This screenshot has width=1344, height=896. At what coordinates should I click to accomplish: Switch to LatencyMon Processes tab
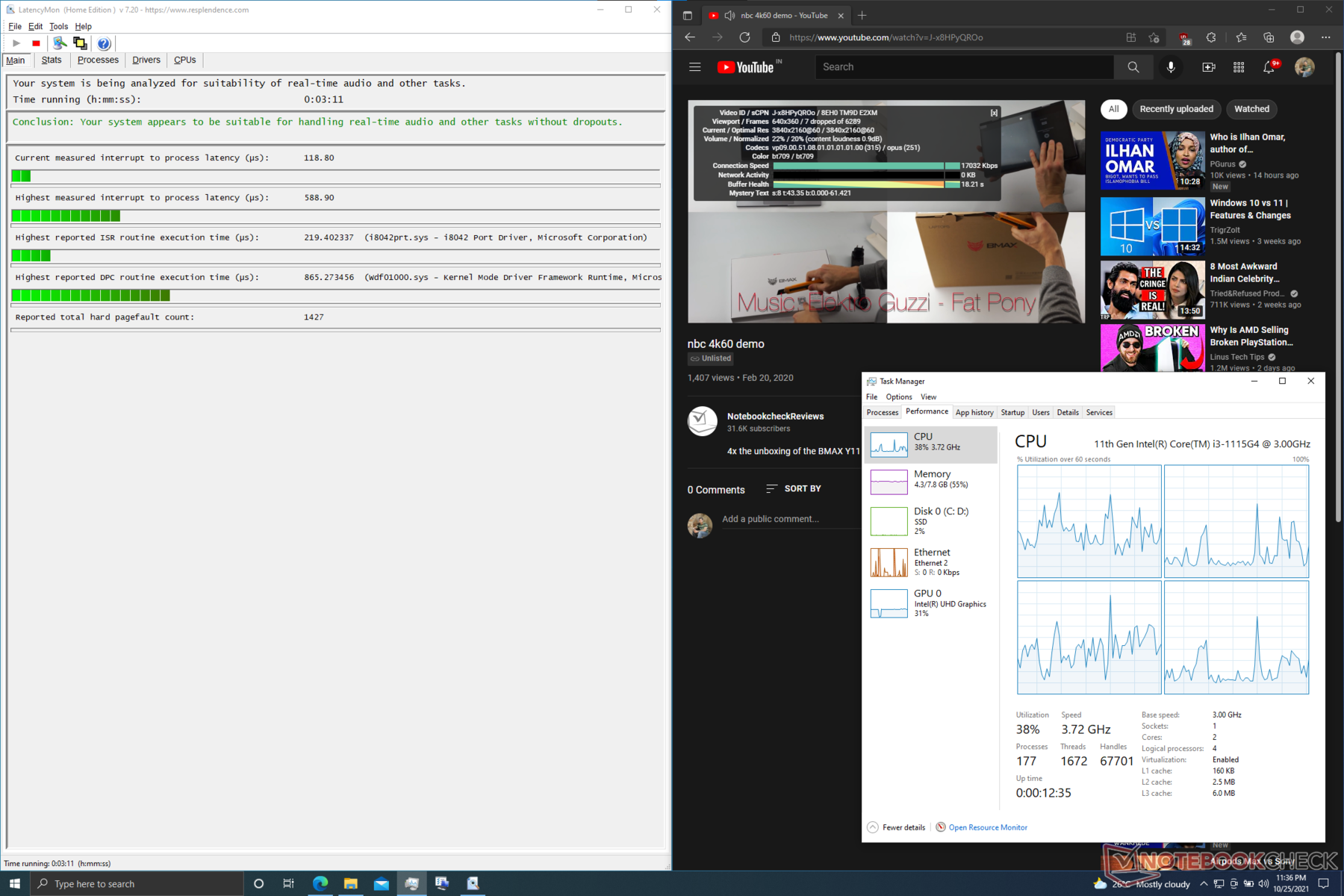pyautogui.click(x=98, y=60)
